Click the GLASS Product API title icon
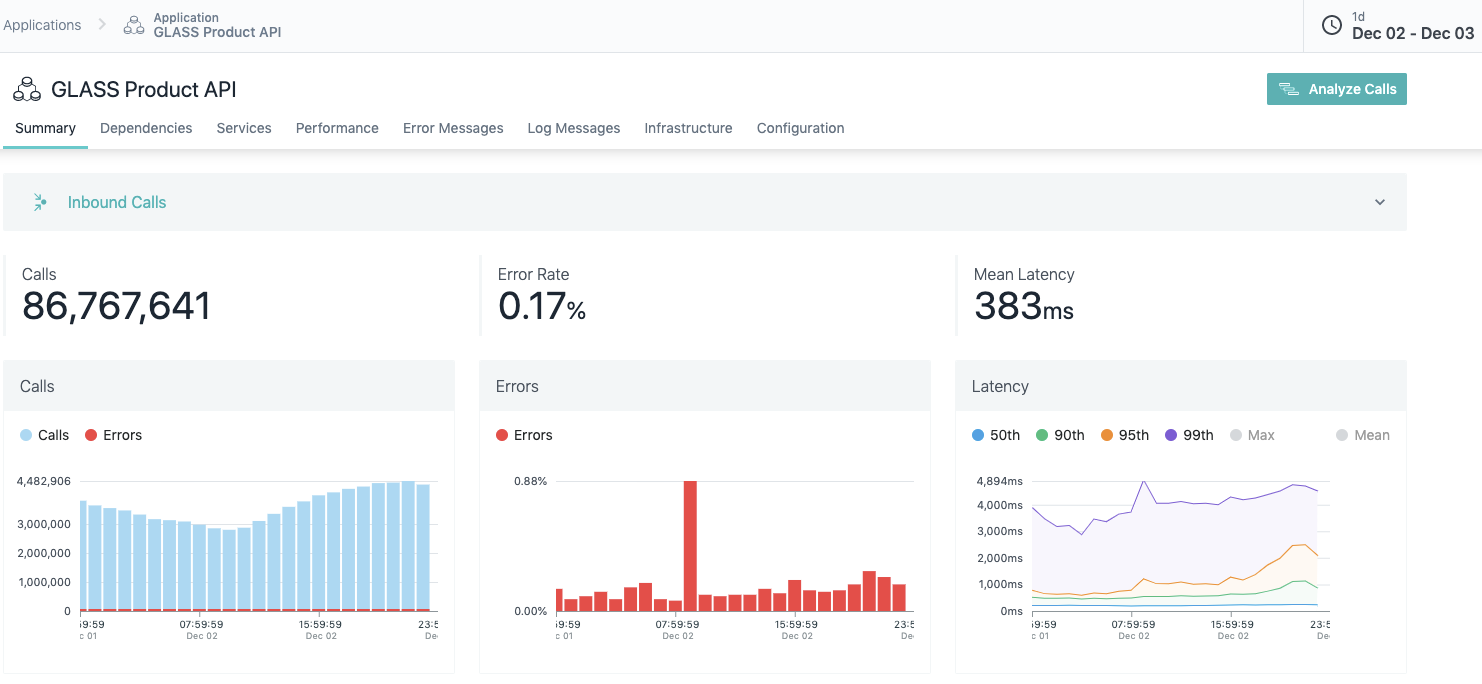The width and height of the screenshot is (1482, 684). pos(27,89)
